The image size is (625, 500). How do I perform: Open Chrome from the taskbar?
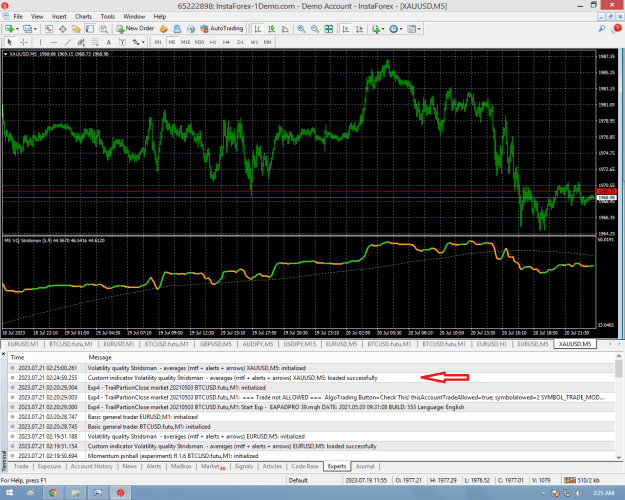tap(53, 493)
